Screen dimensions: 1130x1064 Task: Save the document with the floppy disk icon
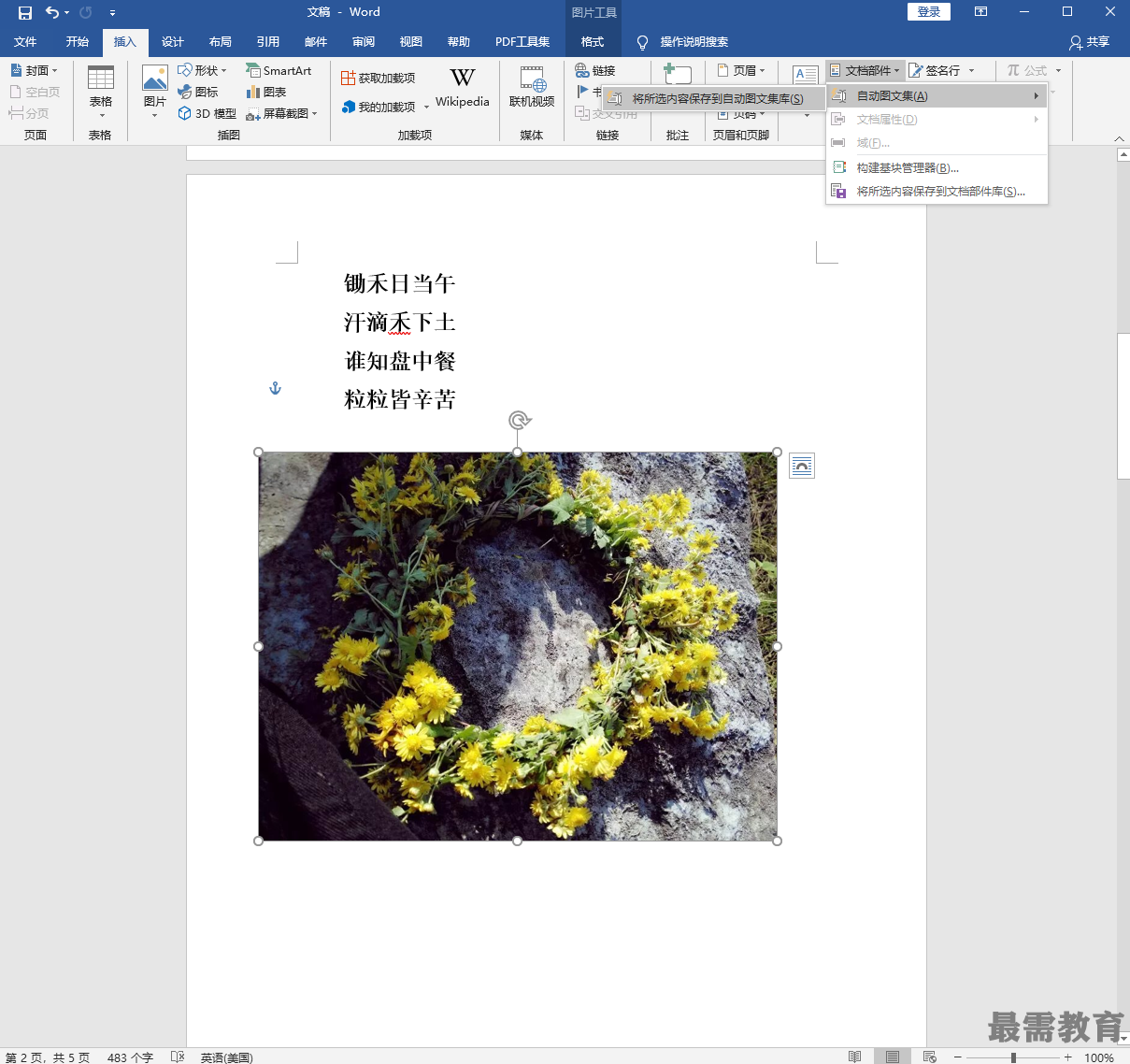tap(25, 12)
